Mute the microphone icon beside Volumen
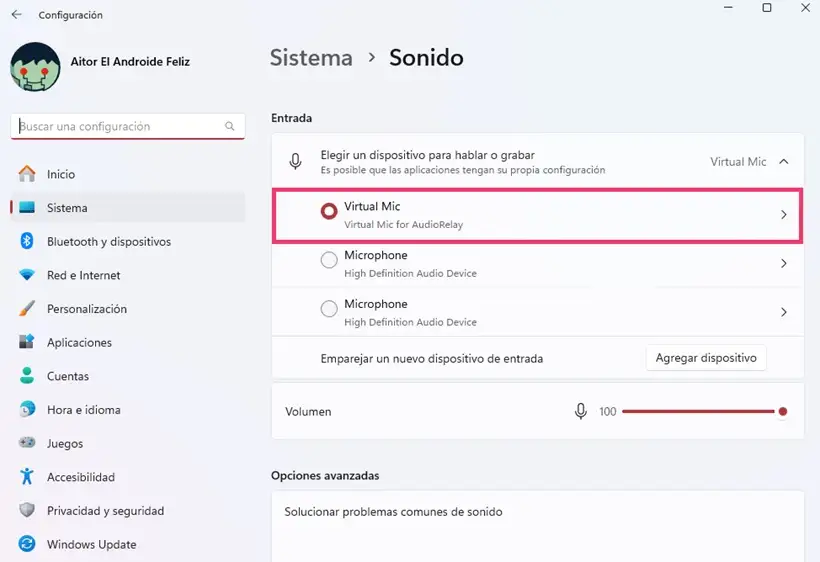 click(580, 411)
